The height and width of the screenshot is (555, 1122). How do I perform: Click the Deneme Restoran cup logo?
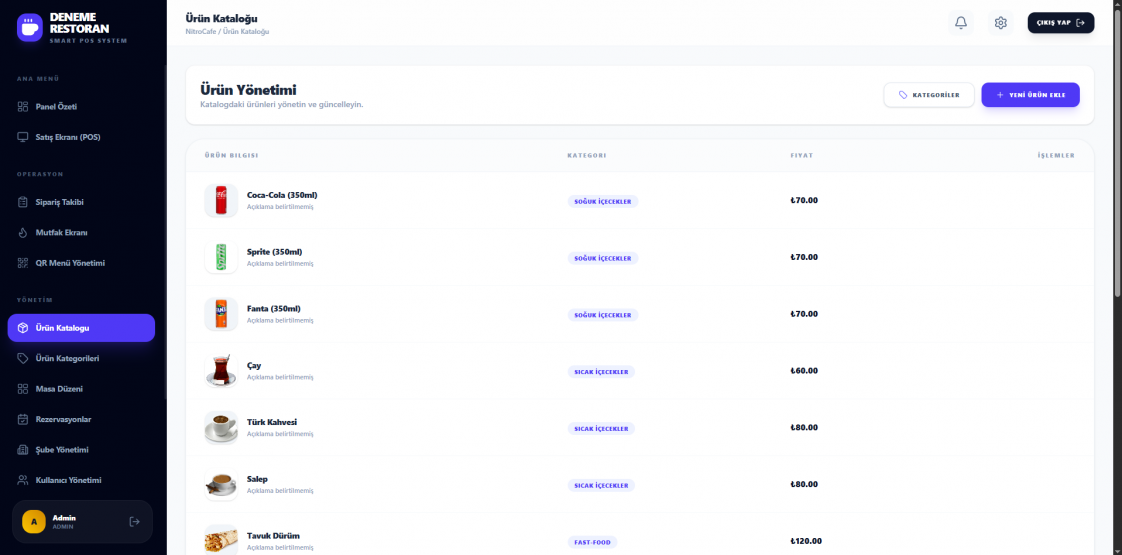(30, 27)
